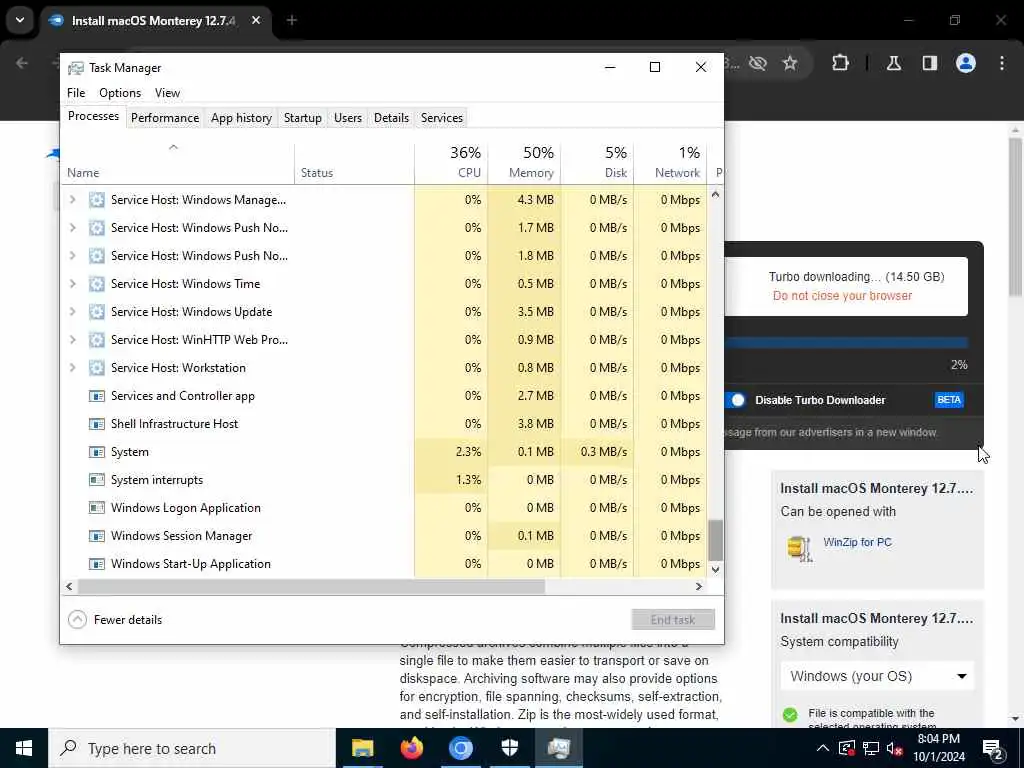Image resolution: width=1024 pixels, height=768 pixels.
Task: Bookmark this page with the star icon
Action: (x=790, y=63)
